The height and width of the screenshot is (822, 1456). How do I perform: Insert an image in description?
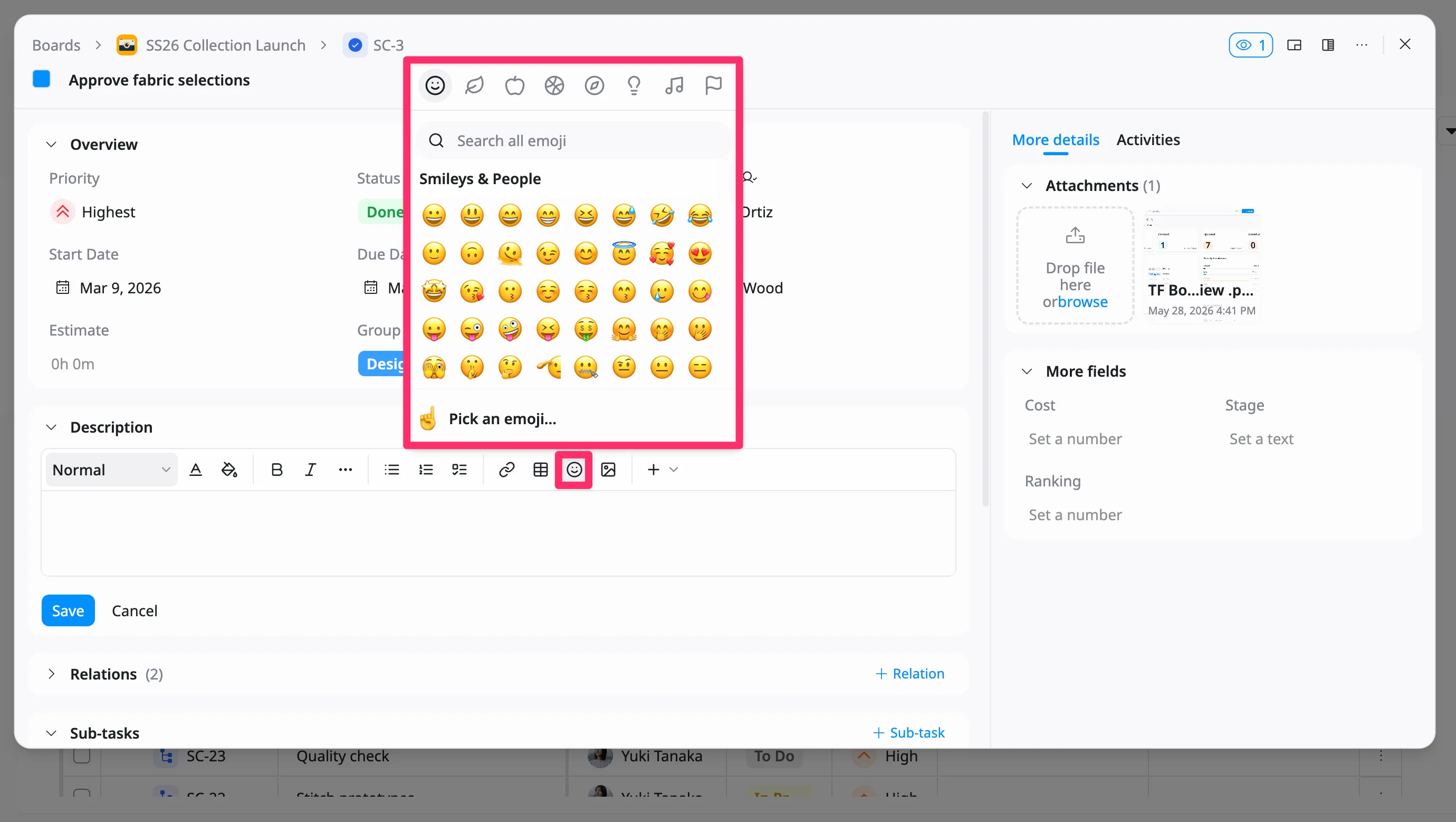point(608,470)
